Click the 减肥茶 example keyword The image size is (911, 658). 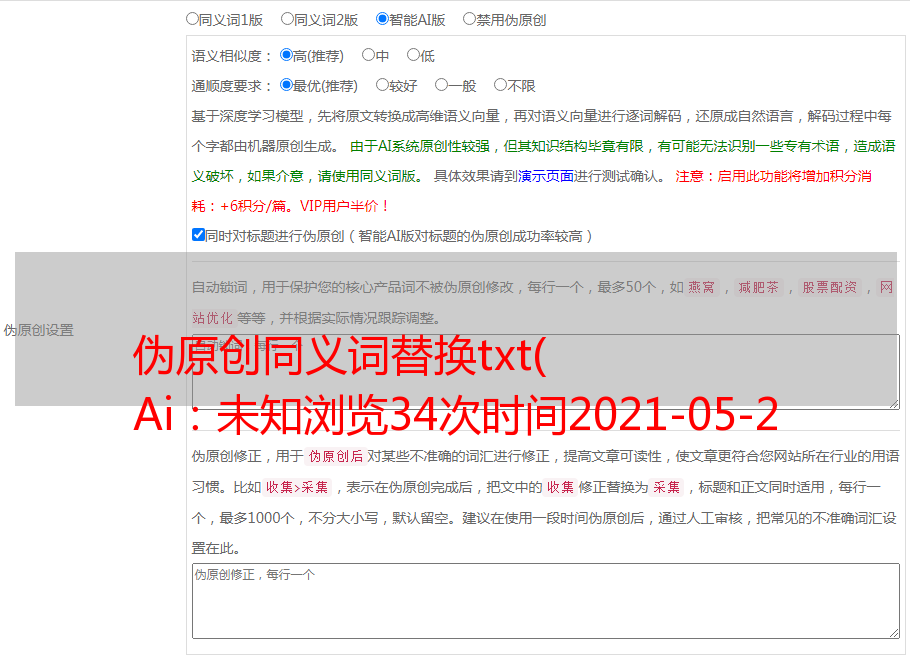click(x=758, y=287)
